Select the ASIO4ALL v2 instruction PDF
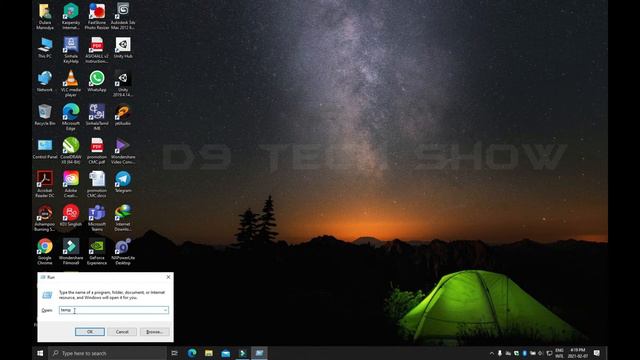This screenshot has height=360, width=640. point(97,50)
